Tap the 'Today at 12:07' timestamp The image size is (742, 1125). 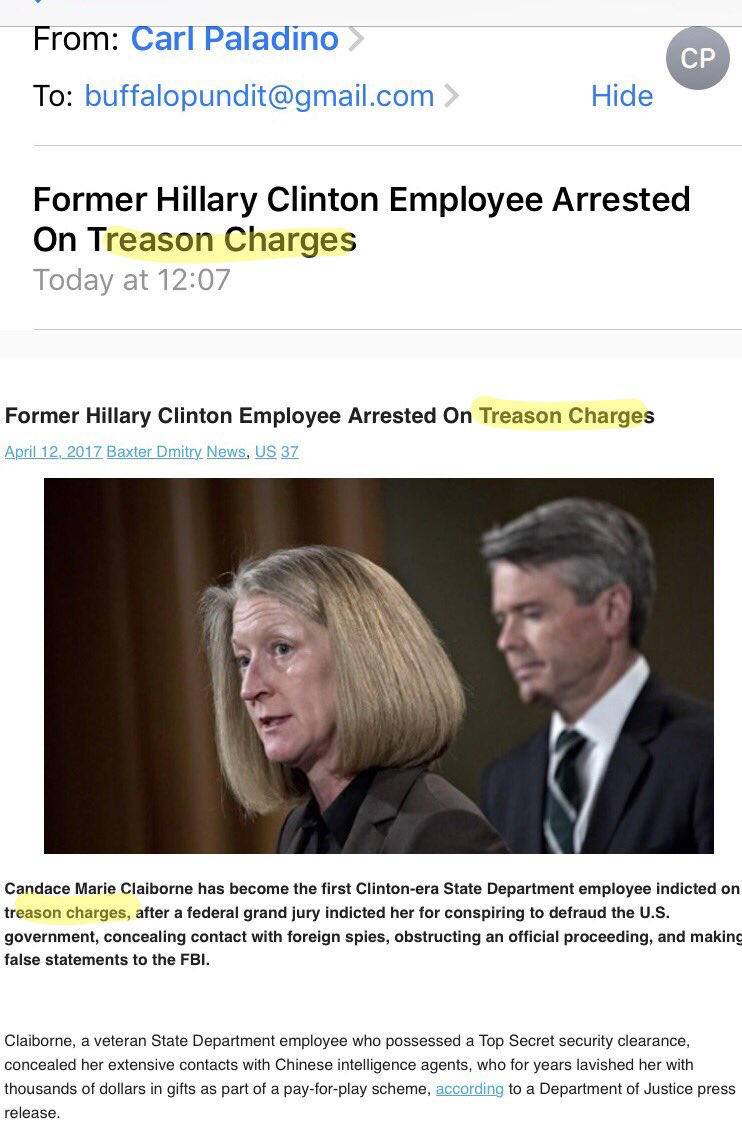coord(132,280)
